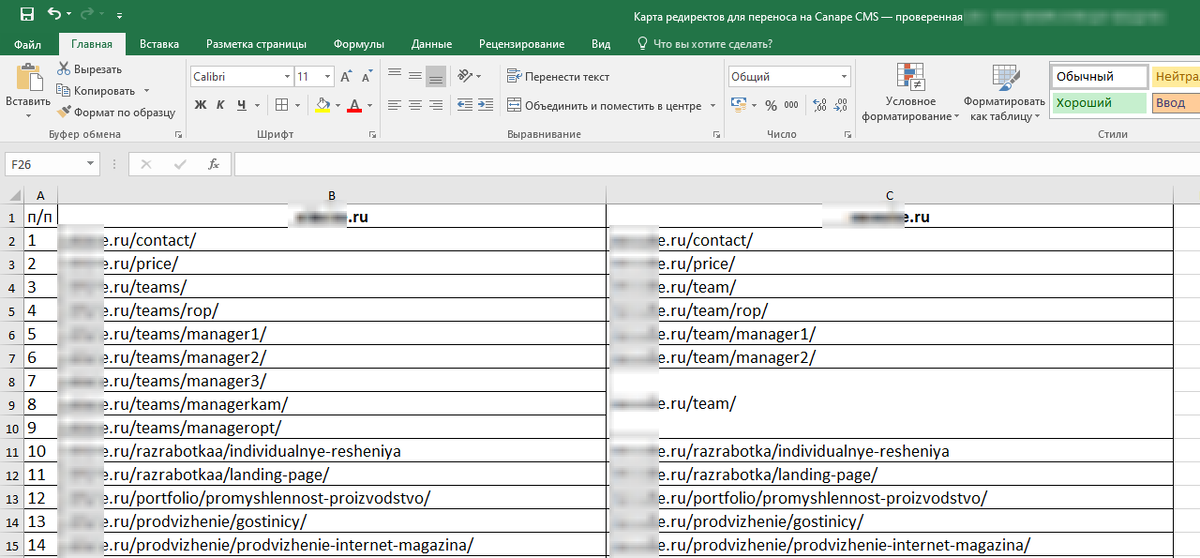The height and width of the screenshot is (558, 1200).
Task: Align cell content to bottom
Action: pyautogui.click(x=435, y=76)
